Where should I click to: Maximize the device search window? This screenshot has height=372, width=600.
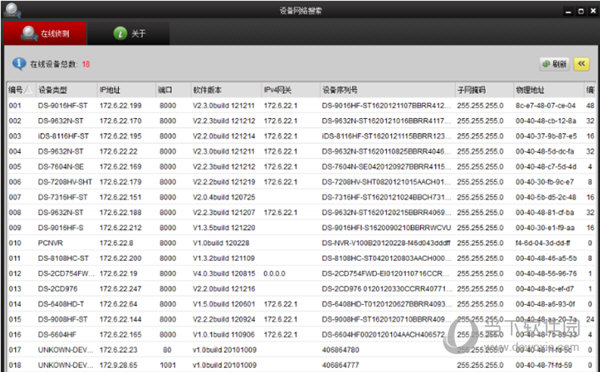tap(581, 11)
